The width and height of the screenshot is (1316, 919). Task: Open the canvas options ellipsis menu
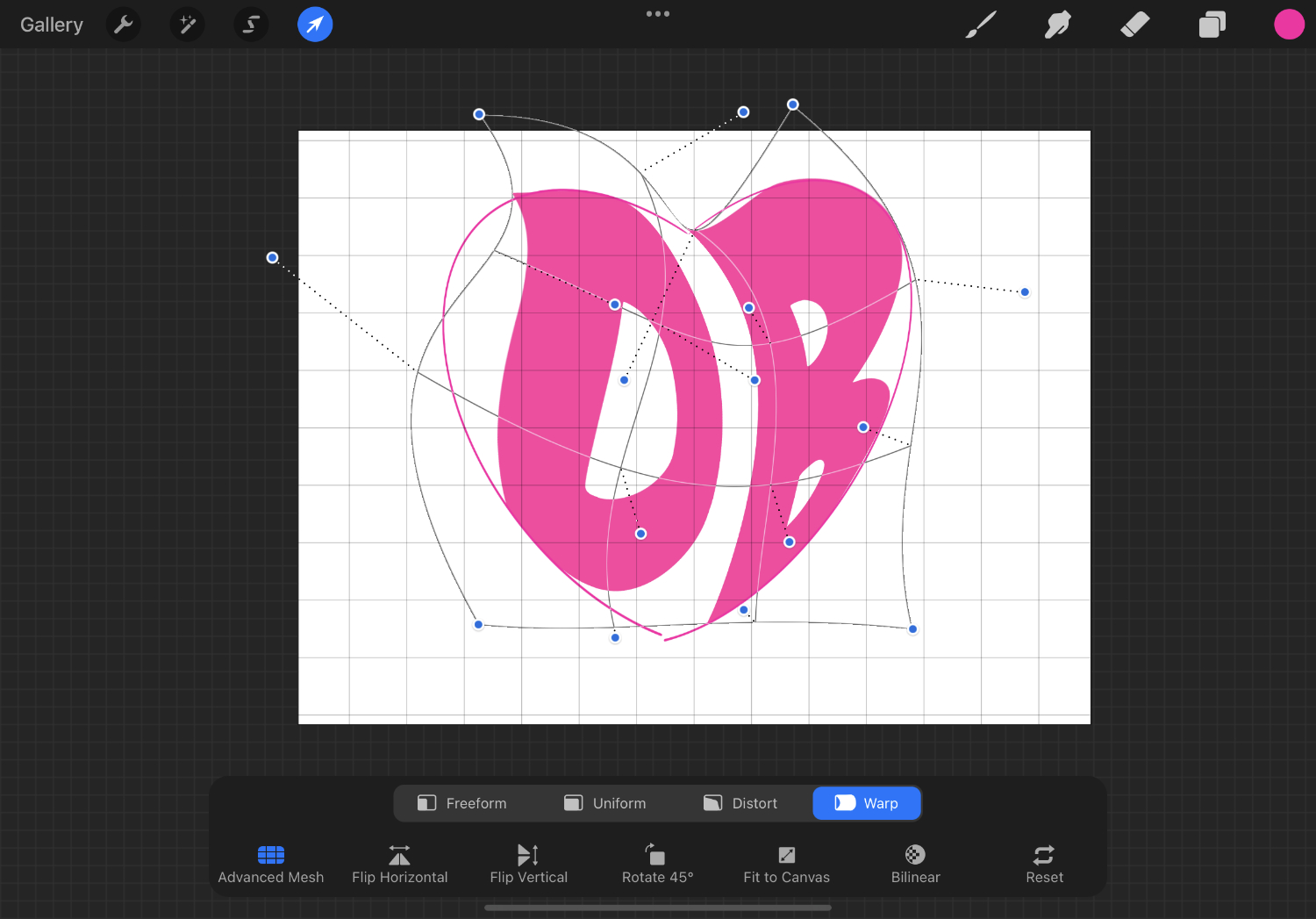(x=658, y=13)
